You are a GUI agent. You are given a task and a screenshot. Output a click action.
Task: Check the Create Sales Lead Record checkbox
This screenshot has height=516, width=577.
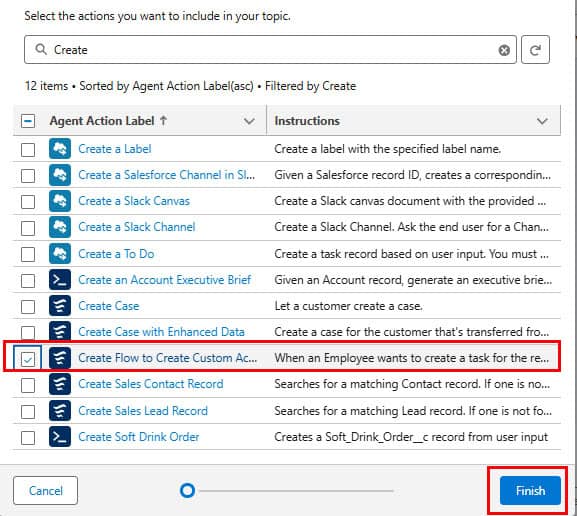pos(28,411)
